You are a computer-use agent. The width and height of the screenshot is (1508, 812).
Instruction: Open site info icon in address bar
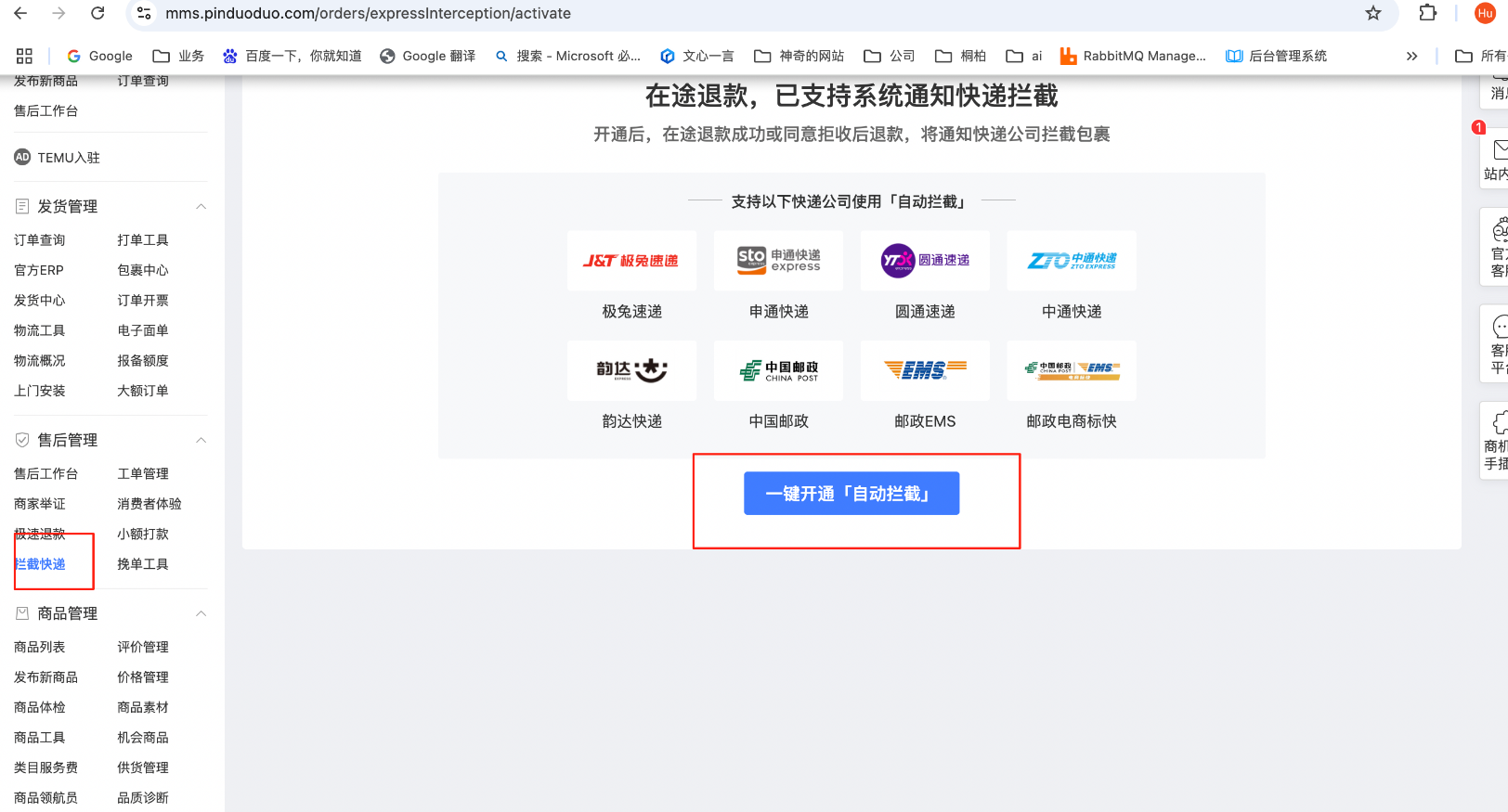click(x=144, y=13)
